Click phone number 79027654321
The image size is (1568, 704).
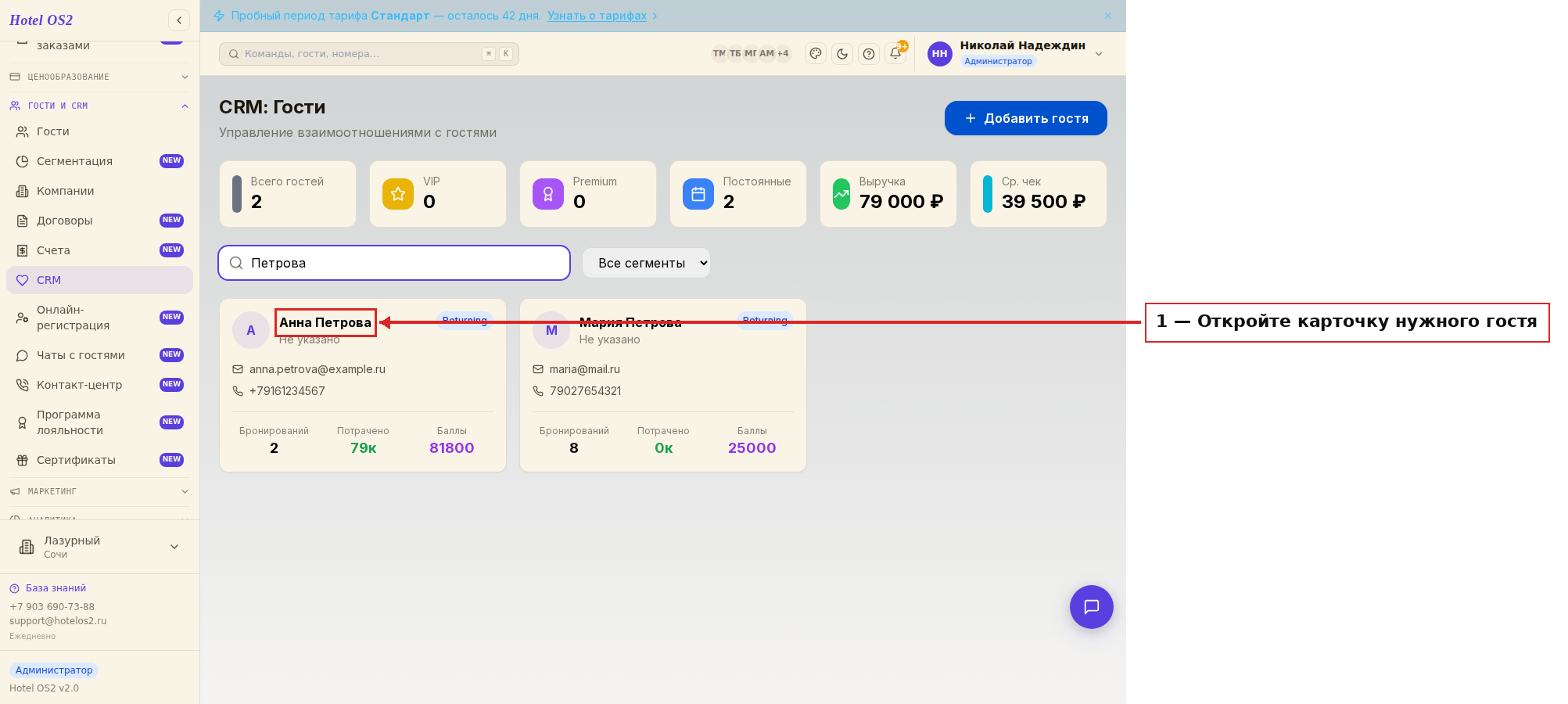pos(586,391)
